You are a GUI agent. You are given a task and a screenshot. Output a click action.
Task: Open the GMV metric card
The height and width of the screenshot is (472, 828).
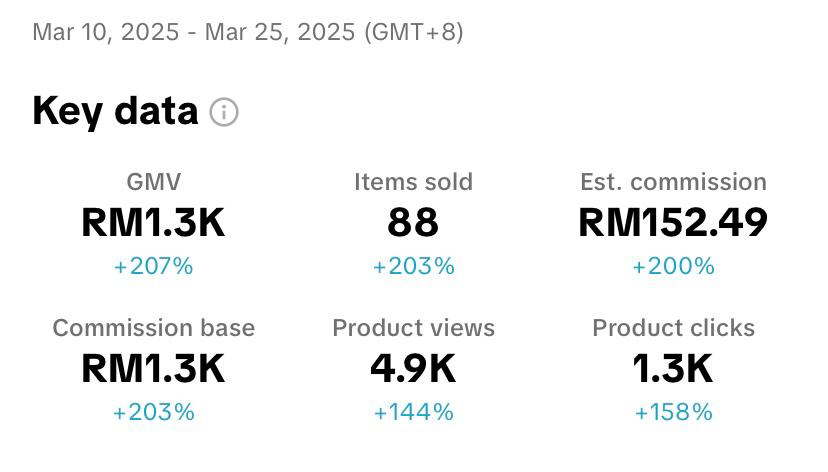154,182
